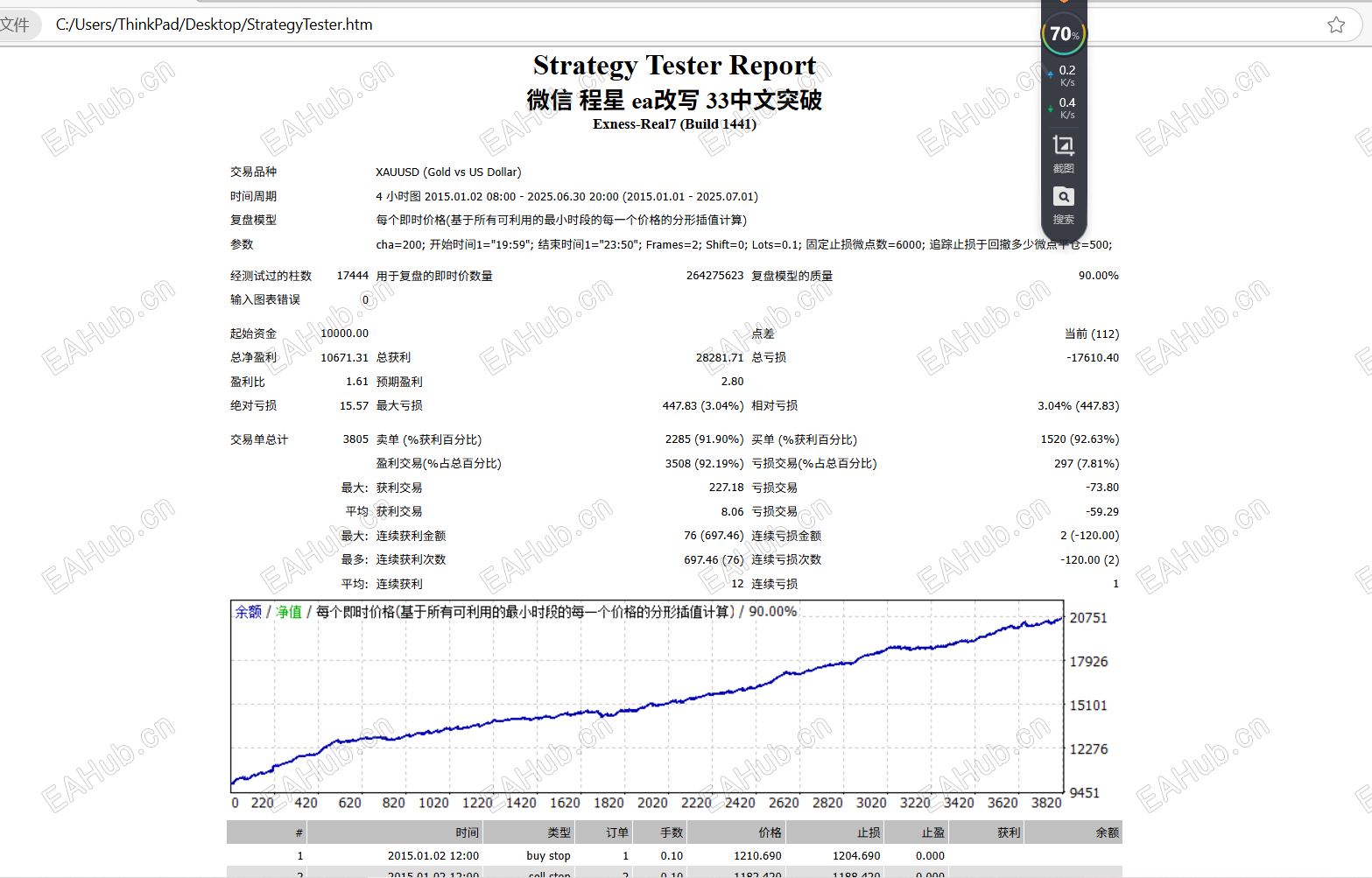Click the 文件 label beside the address
This screenshot has width=1372, height=878.
pos(15,25)
